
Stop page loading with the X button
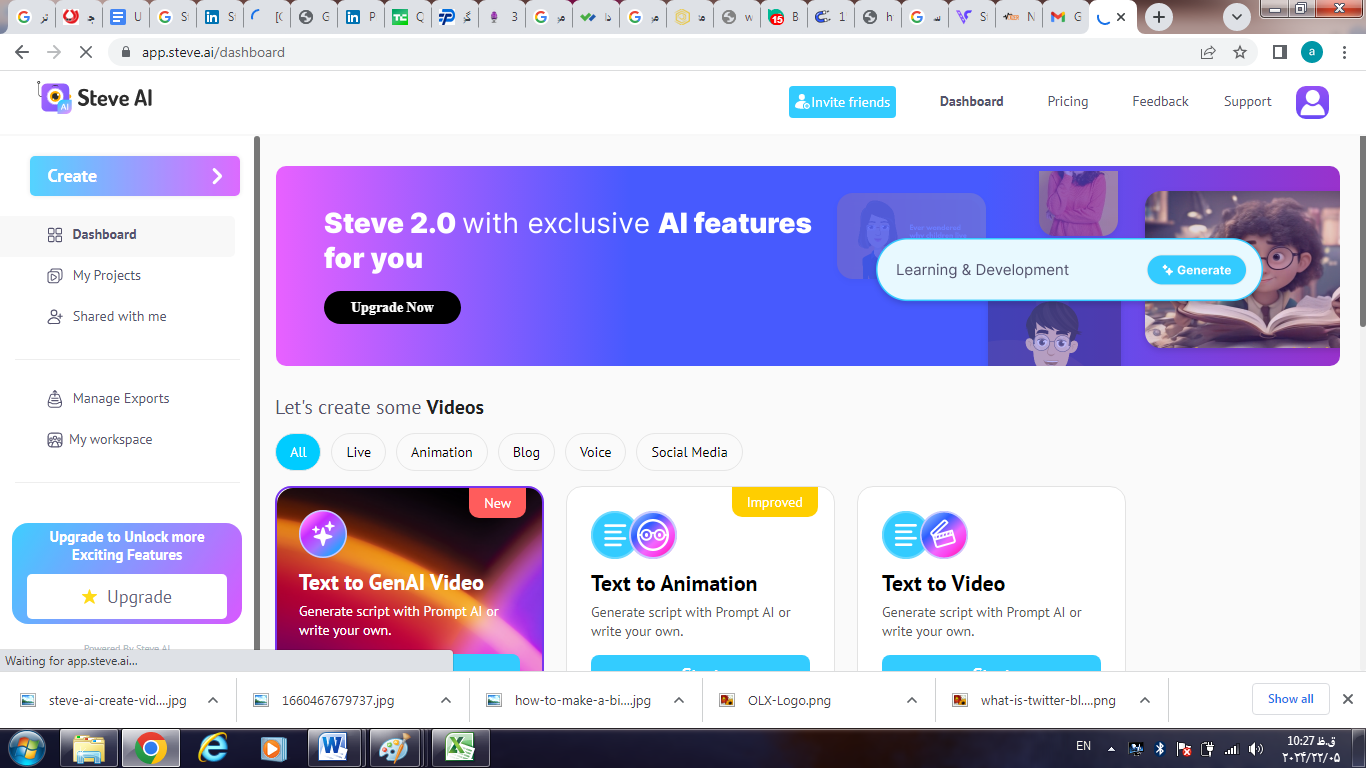click(86, 52)
